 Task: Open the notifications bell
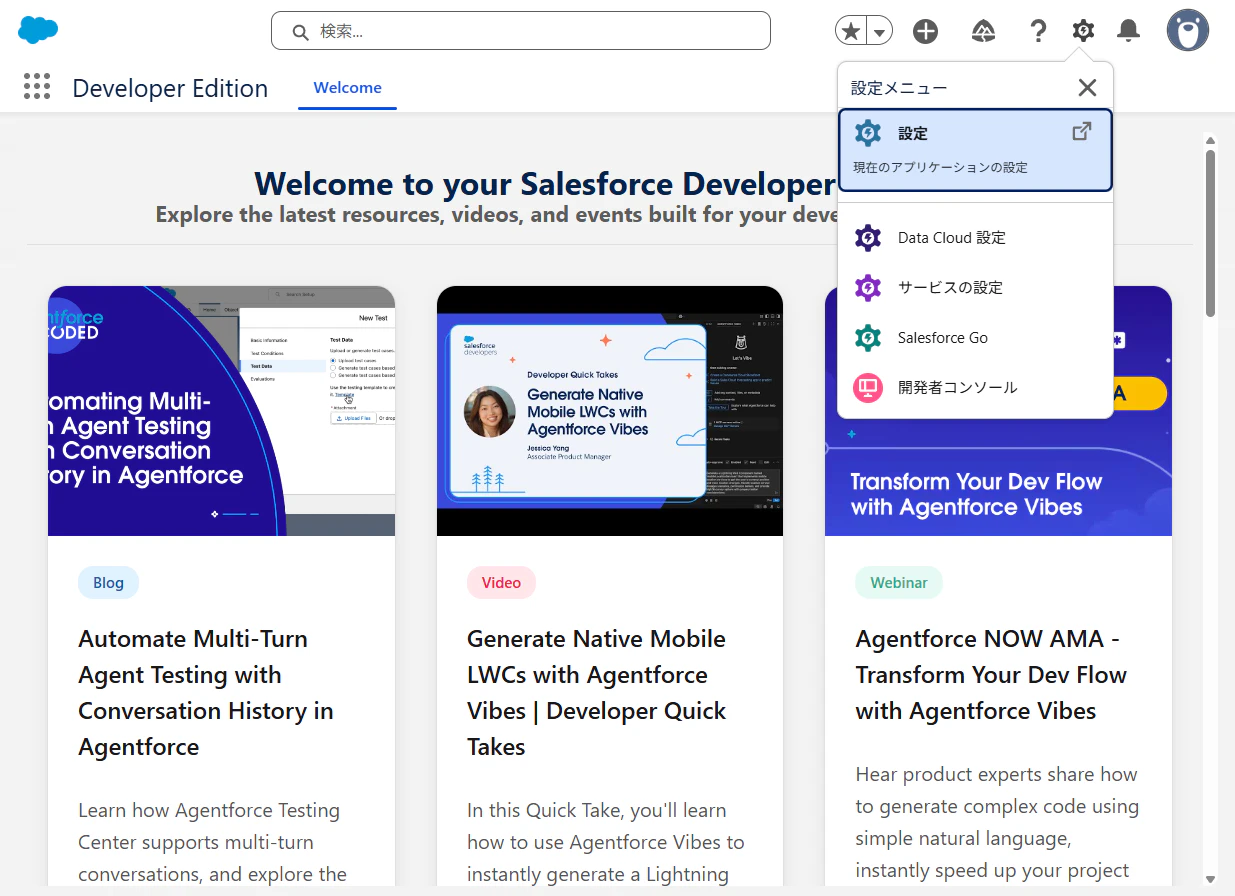pos(1129,31)
